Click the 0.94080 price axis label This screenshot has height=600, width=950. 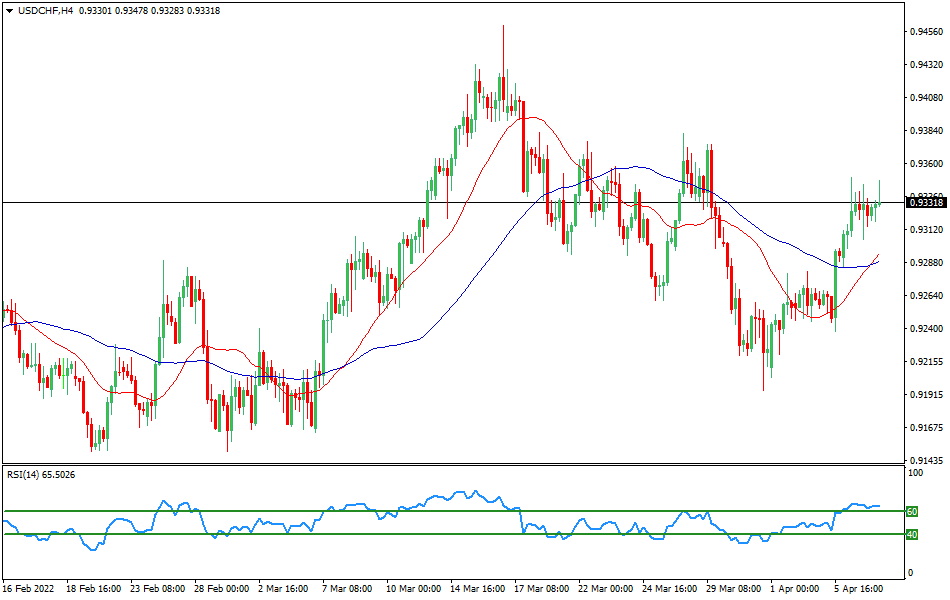pyautogui.click(x=926, y=98)
